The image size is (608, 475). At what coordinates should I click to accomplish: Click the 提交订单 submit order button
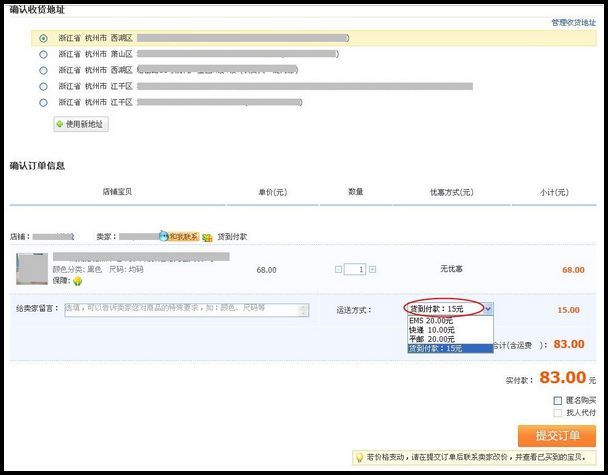click(x=556, y=436)
